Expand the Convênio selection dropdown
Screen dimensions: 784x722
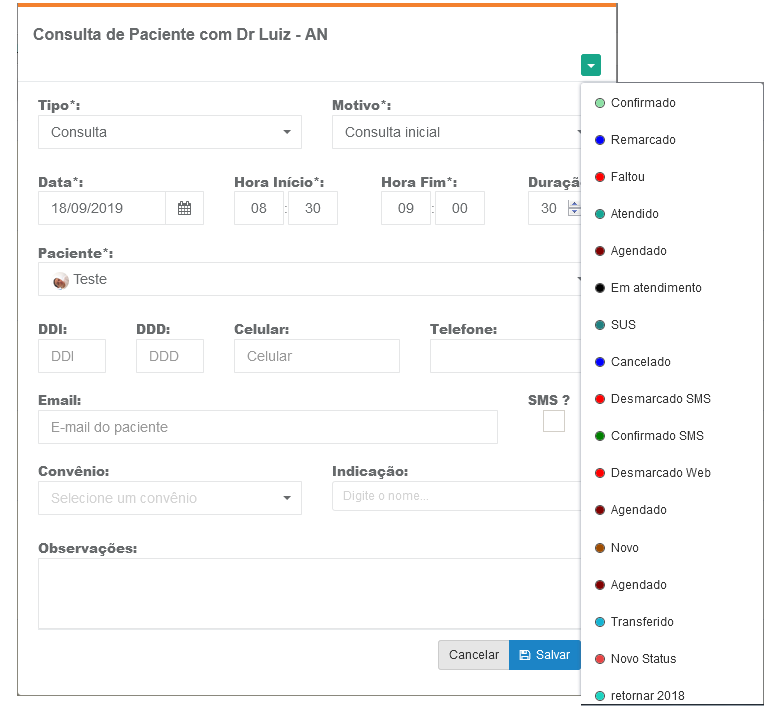(x=169, y=498)
